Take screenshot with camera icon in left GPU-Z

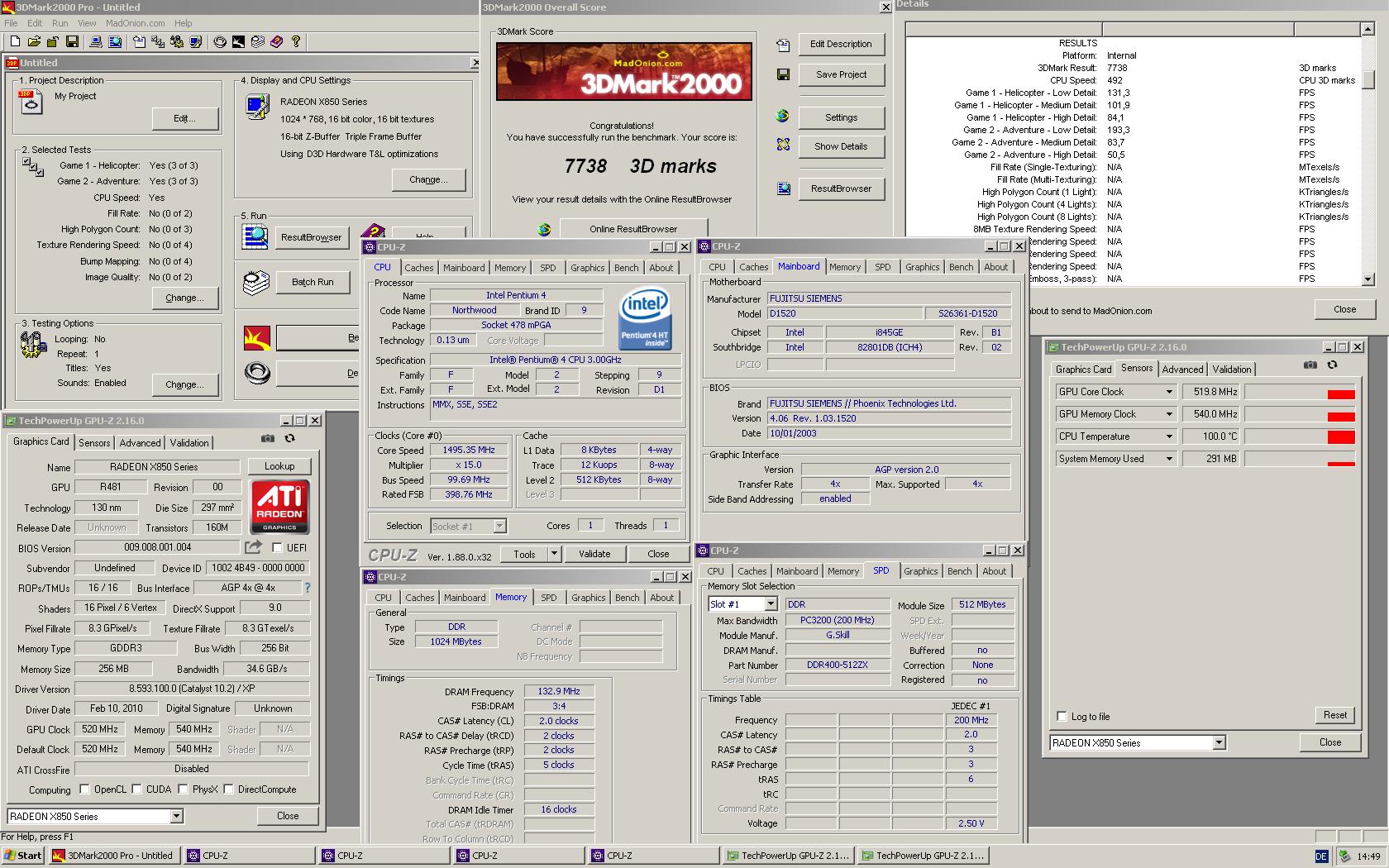tap(267, 439)
